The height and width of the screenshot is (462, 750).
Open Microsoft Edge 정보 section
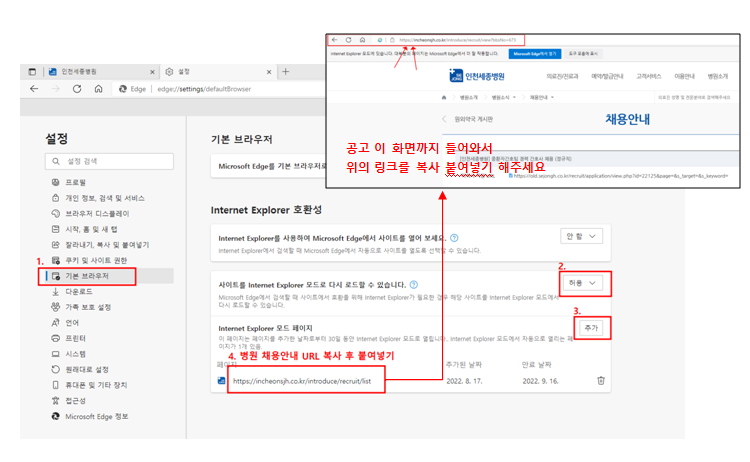(97, 417)
